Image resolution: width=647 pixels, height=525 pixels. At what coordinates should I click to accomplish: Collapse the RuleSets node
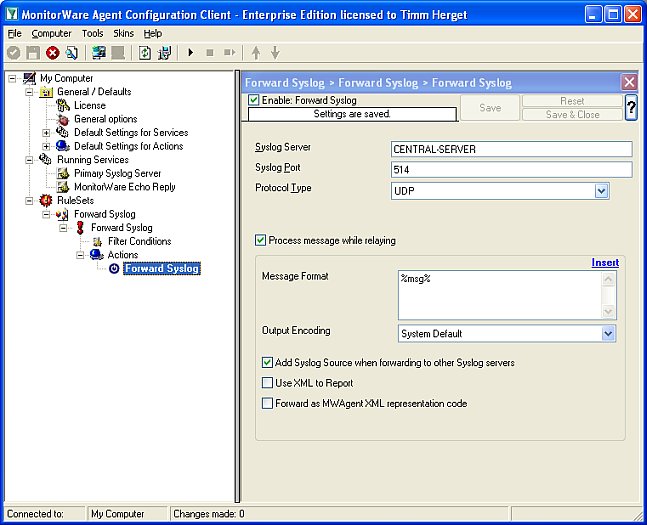coord(29,201)
